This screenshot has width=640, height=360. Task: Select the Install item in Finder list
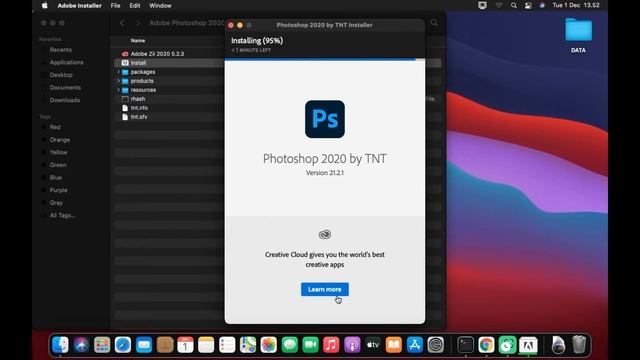pos(138,63)
